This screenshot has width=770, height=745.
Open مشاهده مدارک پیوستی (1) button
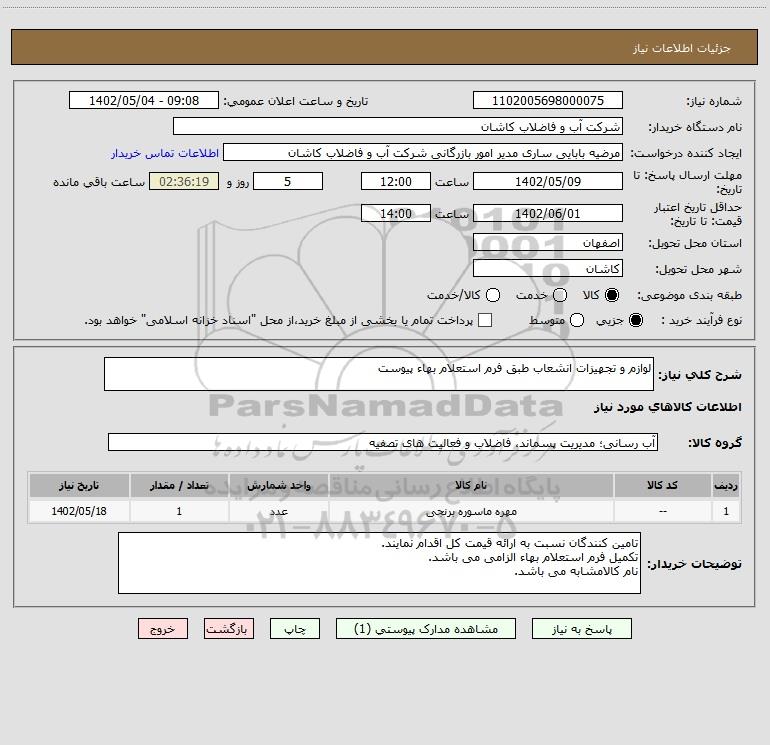(x=426, y=629)
